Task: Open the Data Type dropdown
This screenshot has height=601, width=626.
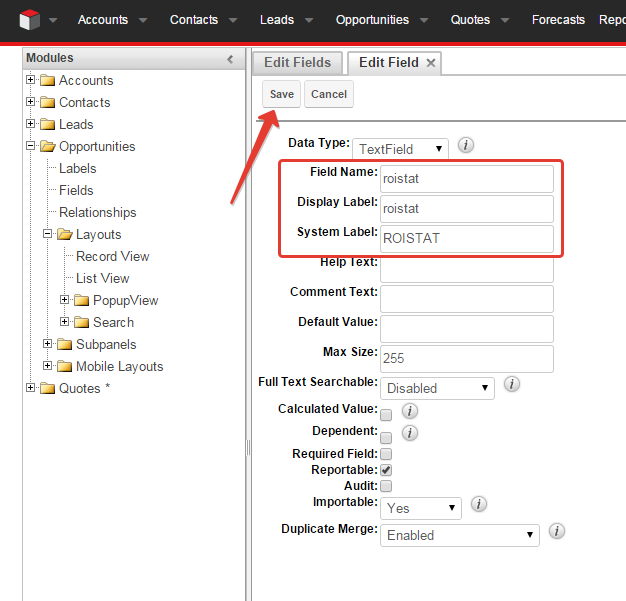Action: (400, 149)
